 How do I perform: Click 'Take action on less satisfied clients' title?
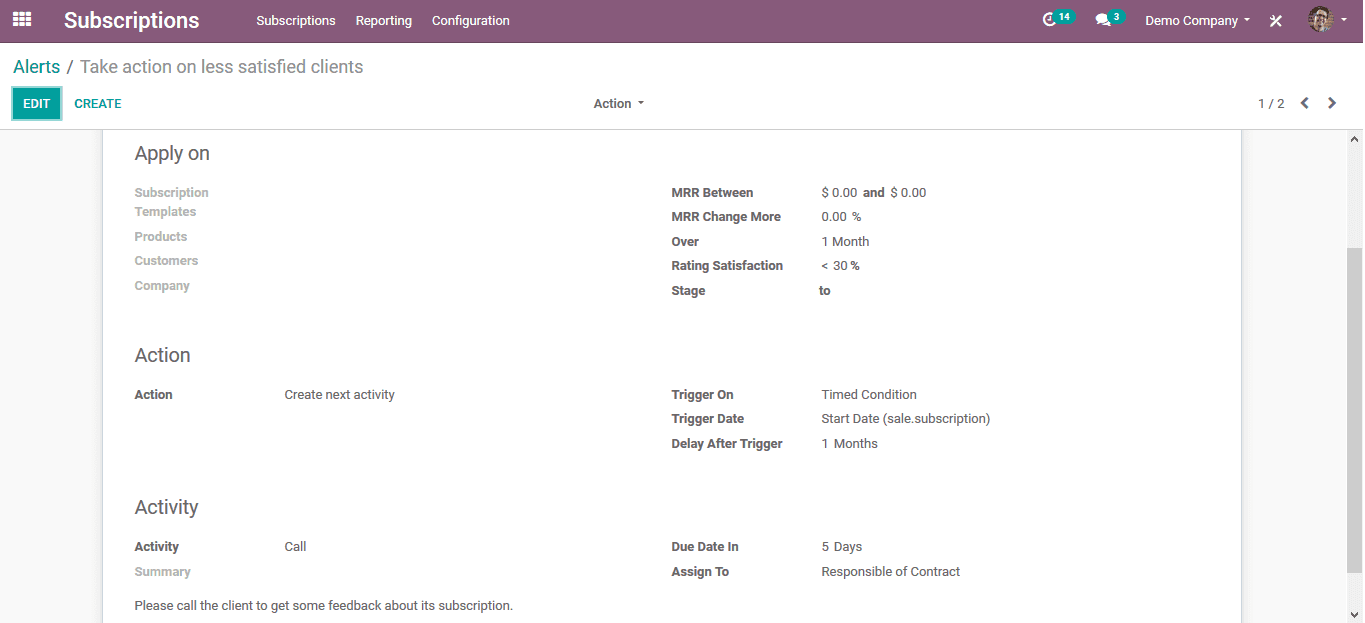pos(222,67)
